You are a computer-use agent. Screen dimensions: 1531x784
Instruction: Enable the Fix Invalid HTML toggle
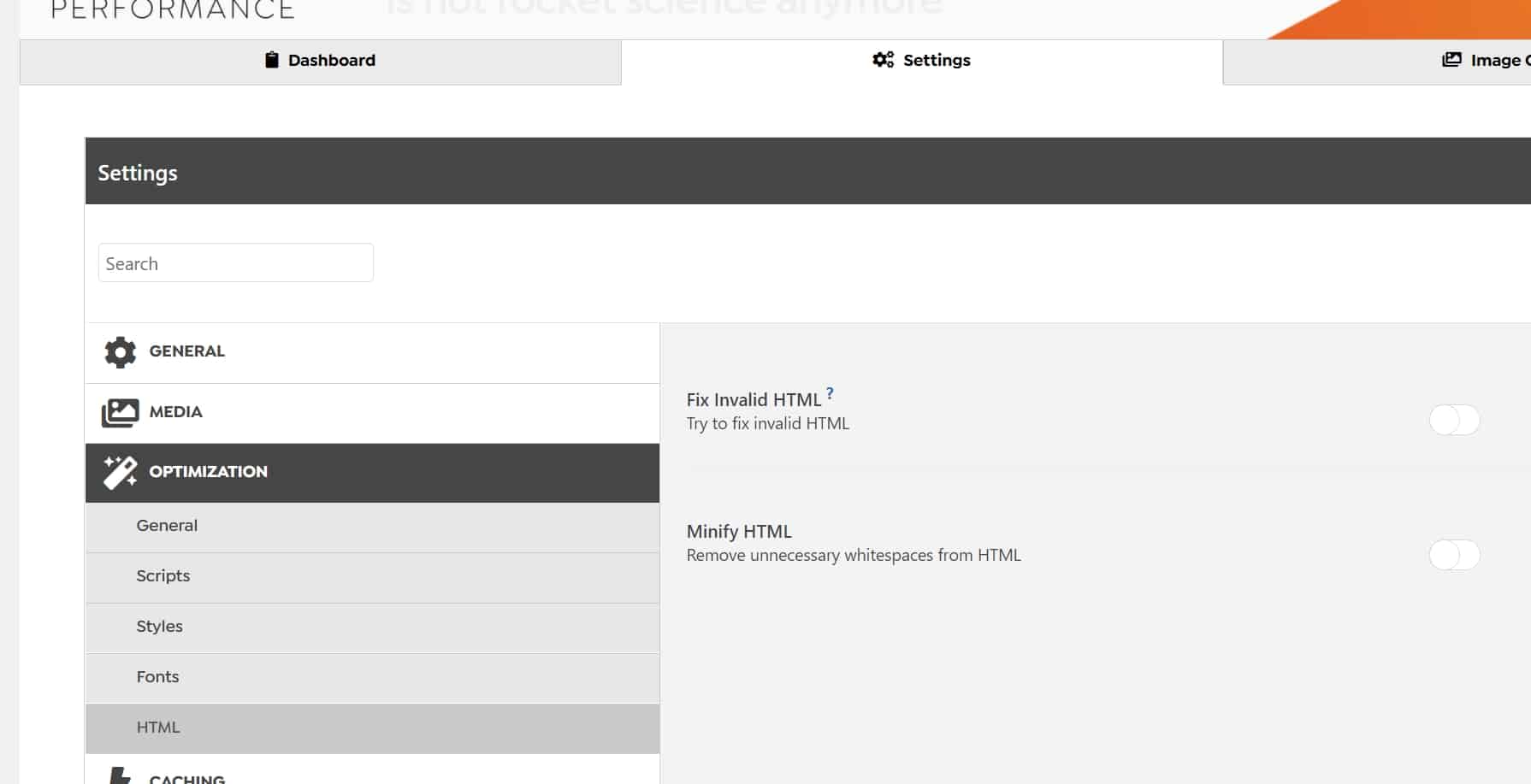[1454, 420]
